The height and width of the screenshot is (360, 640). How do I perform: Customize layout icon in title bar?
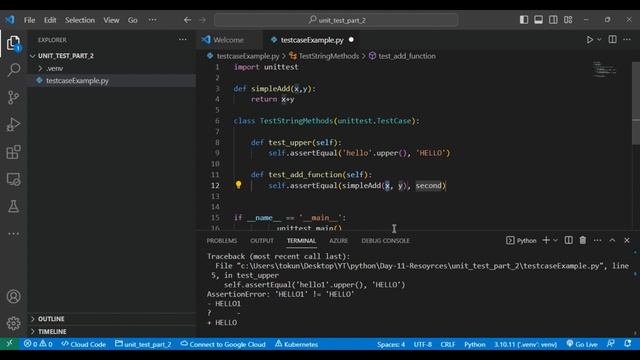pos(568,20)
